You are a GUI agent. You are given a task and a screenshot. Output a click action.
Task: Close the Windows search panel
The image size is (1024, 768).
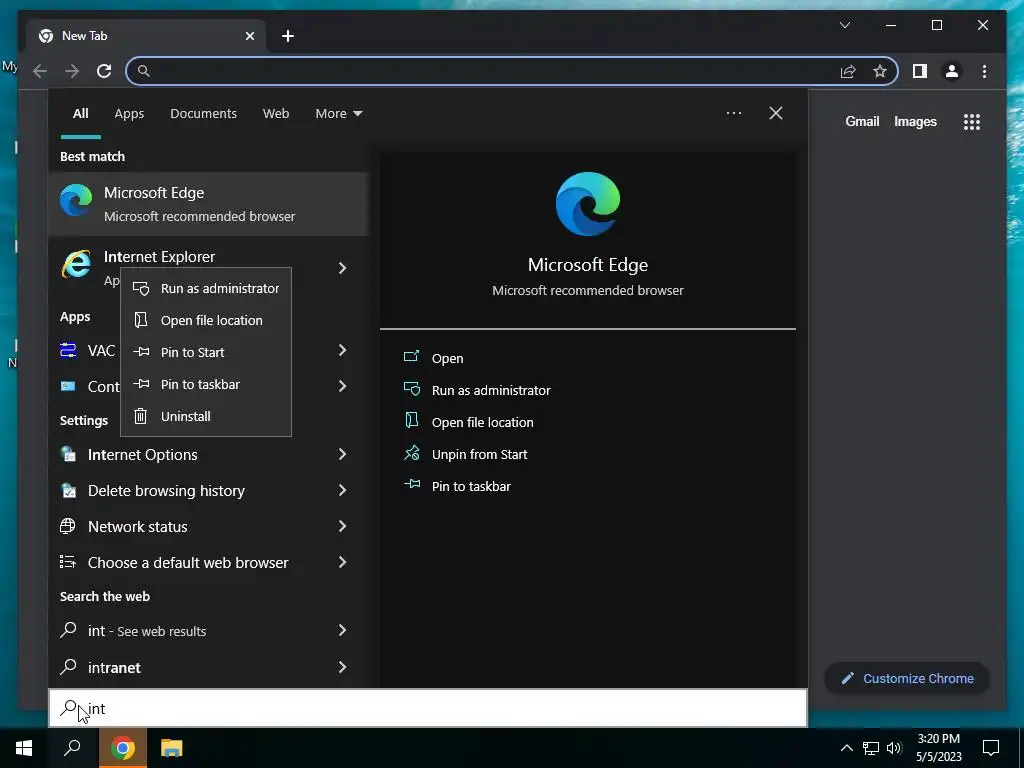pyautogui.click(x=776, y=113)
